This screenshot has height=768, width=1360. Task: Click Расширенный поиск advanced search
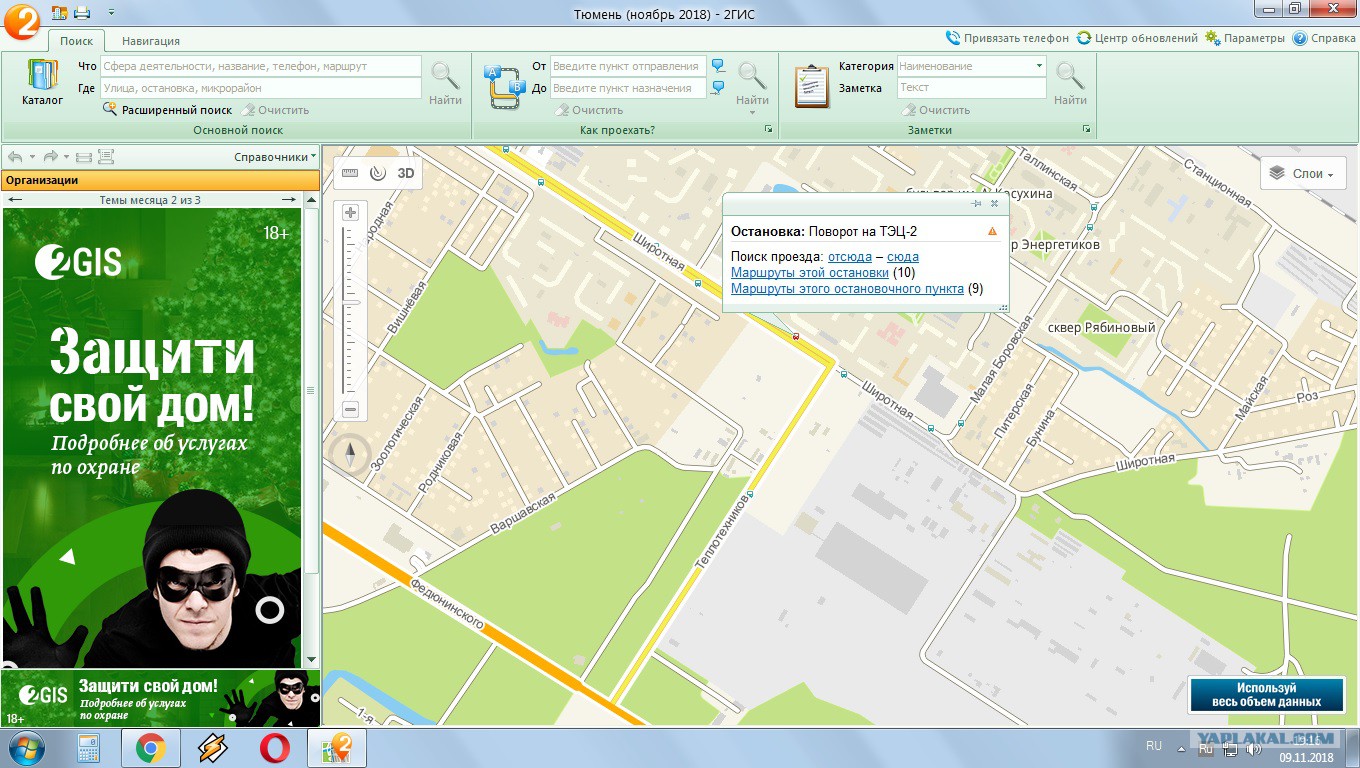point(167,110)
